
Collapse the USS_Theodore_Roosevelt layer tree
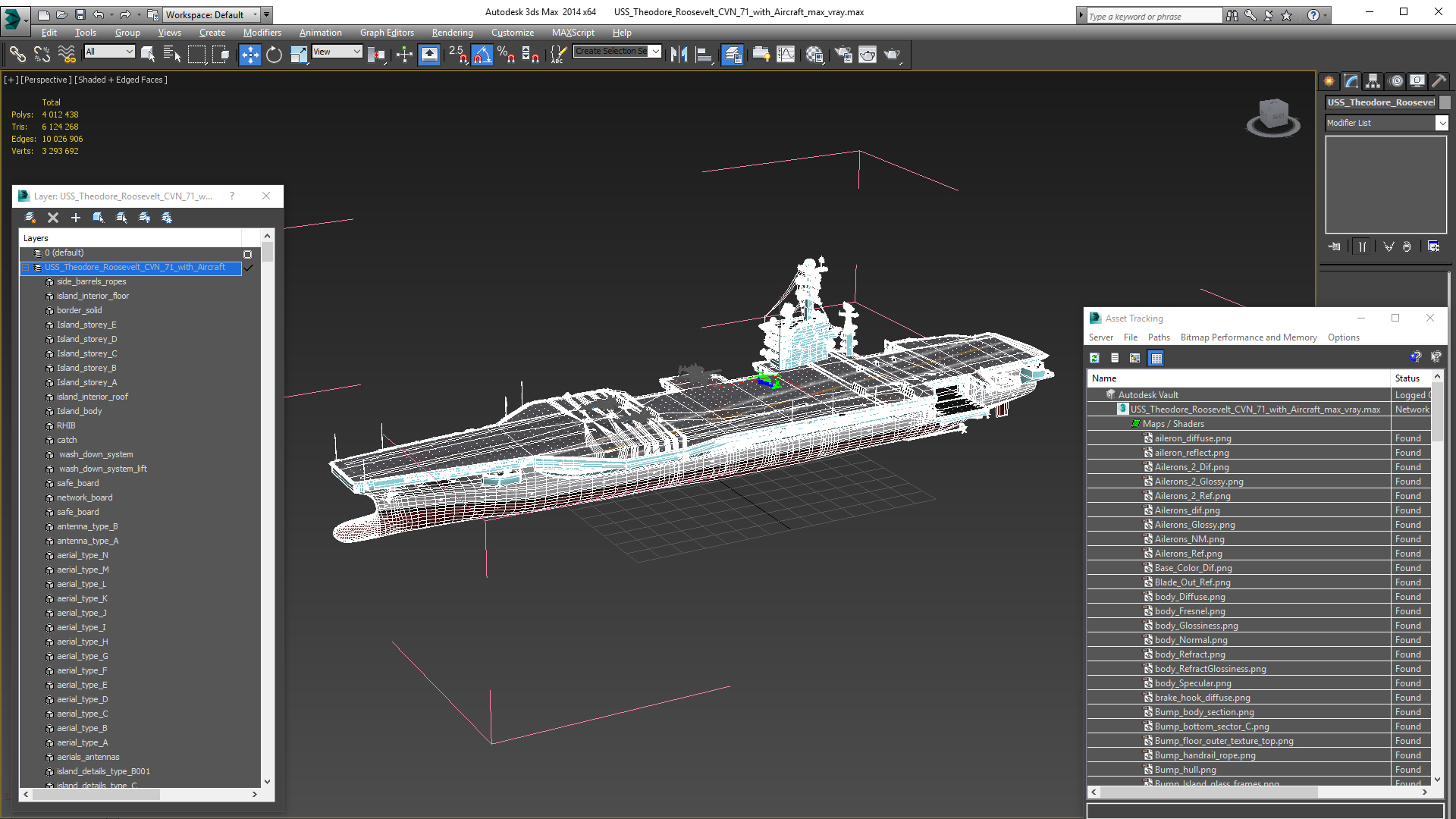pos(25,268)
